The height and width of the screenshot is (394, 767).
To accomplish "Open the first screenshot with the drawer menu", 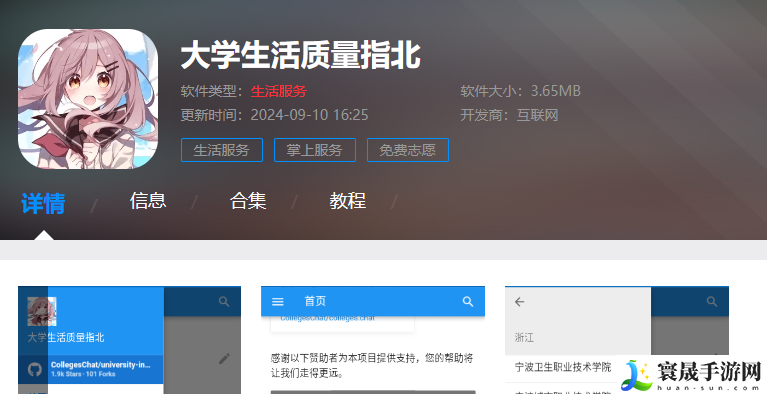I will (x=130, y=340).
